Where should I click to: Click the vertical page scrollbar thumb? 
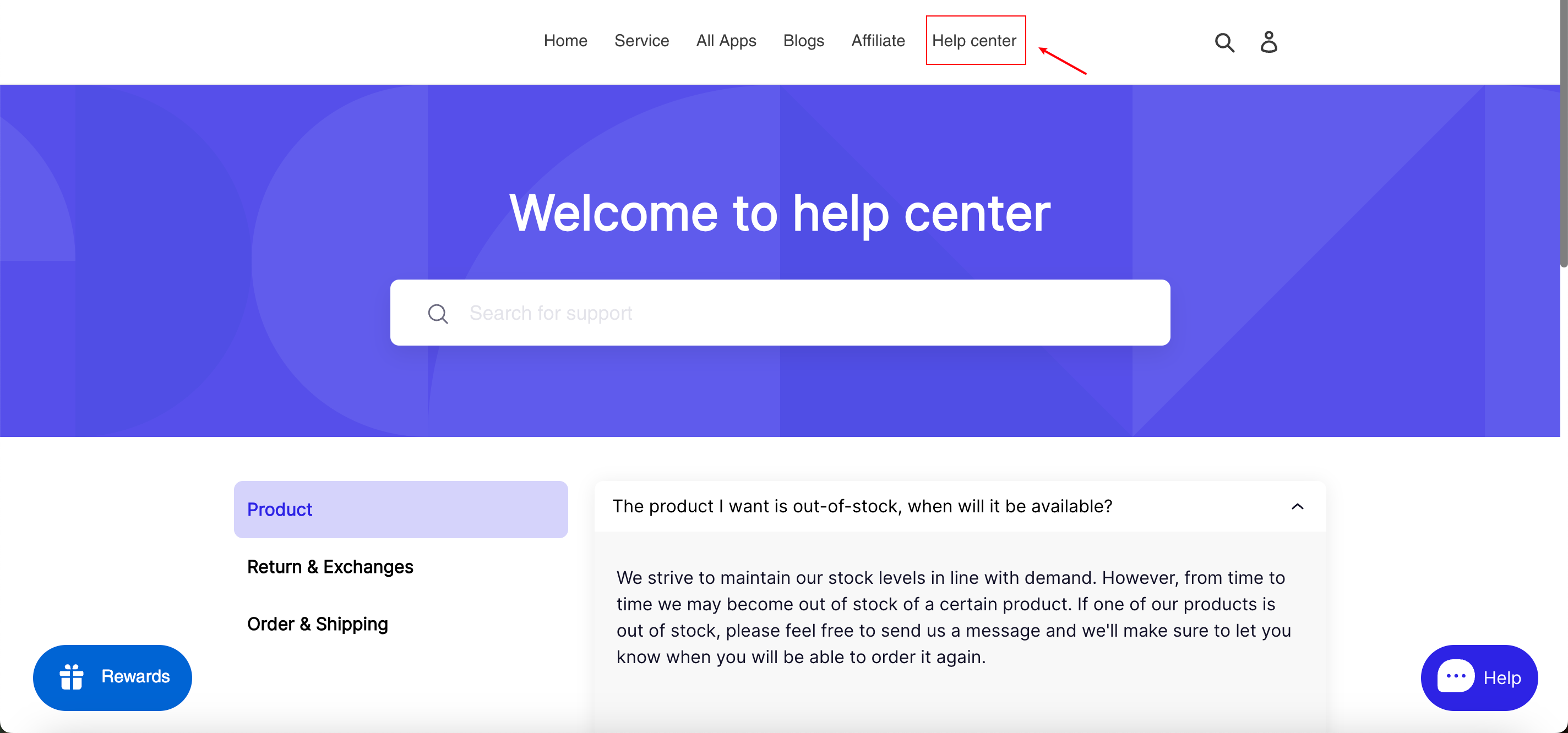1564,134
